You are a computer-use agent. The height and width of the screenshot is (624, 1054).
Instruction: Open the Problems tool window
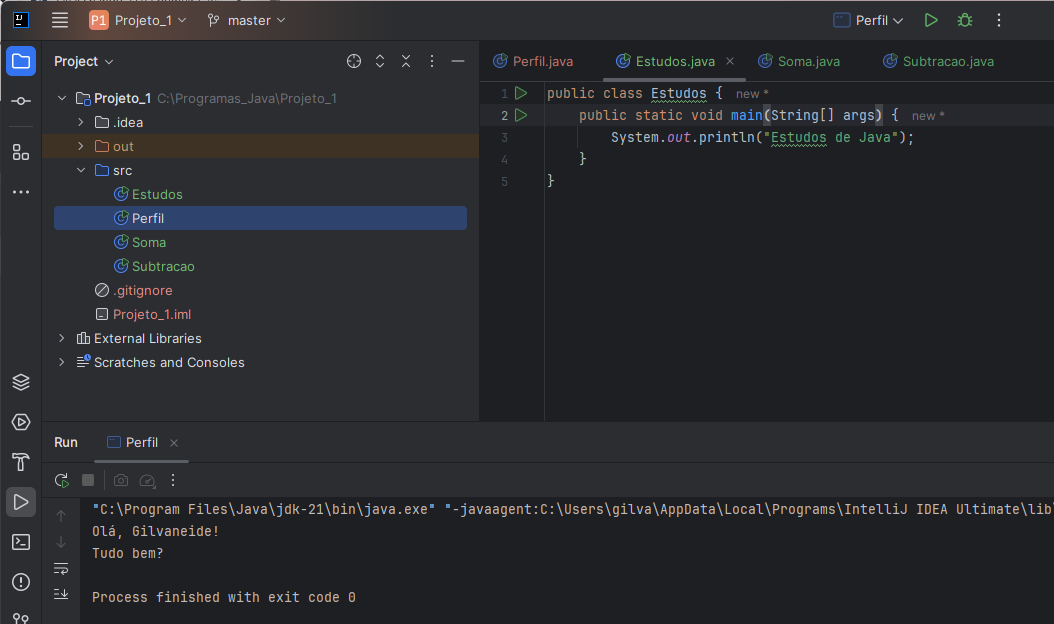[21, 582]
